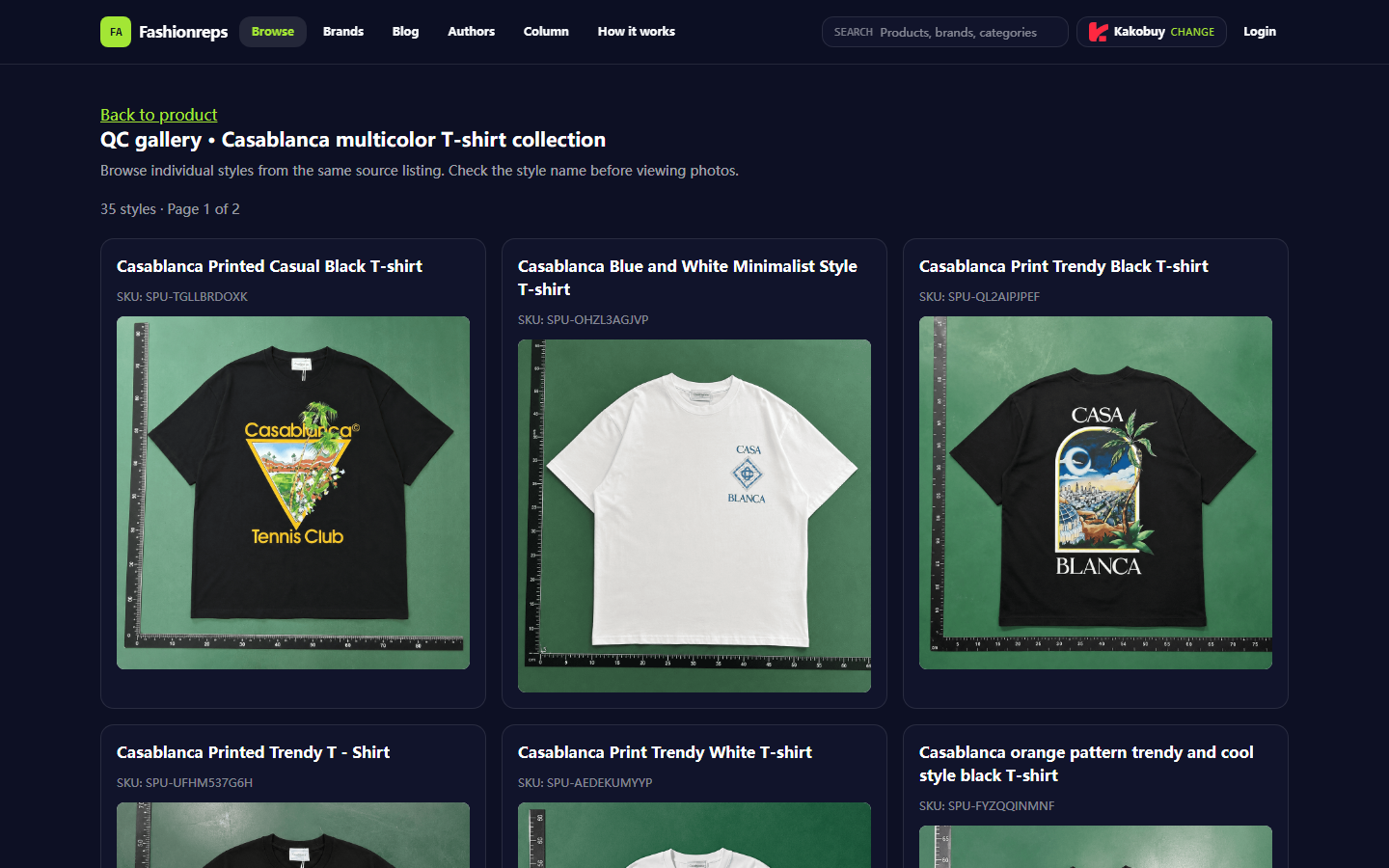Open Casablanca Blue and White Minimalist Style title

coord(688,278)
